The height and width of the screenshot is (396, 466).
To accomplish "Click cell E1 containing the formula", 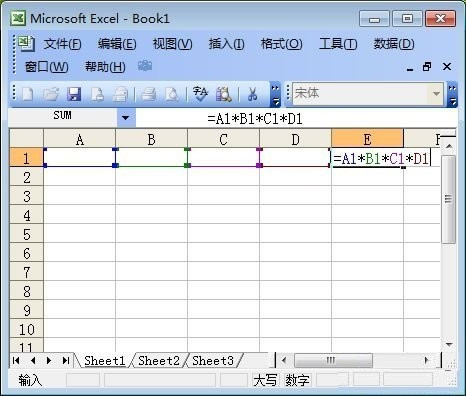I will (367, 157).
